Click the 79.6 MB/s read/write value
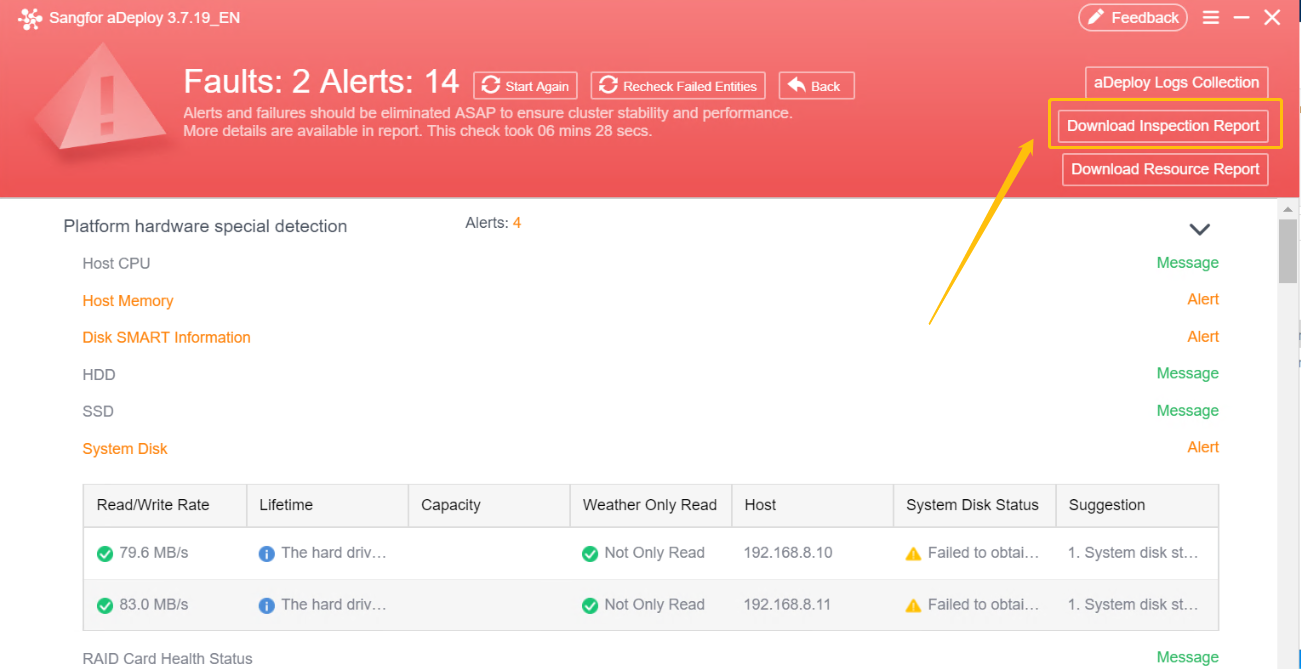This screenshot has height=669, width=1301. tap(154, 553)
